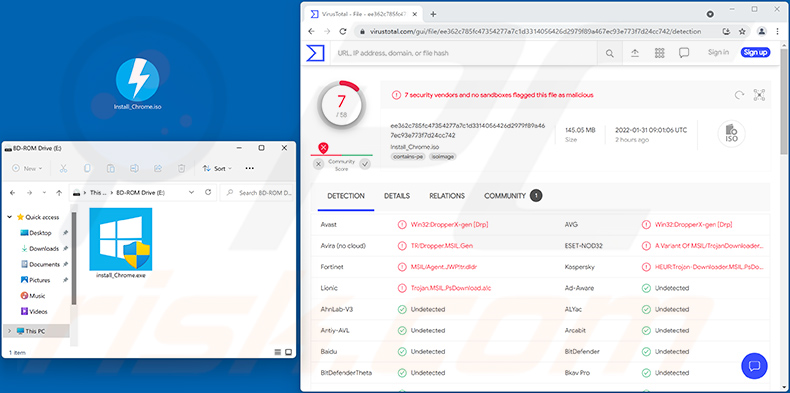Viewport: 790px width, 393px height.
Task: Click the Chrome address bar URL
Action: (535, 31)
